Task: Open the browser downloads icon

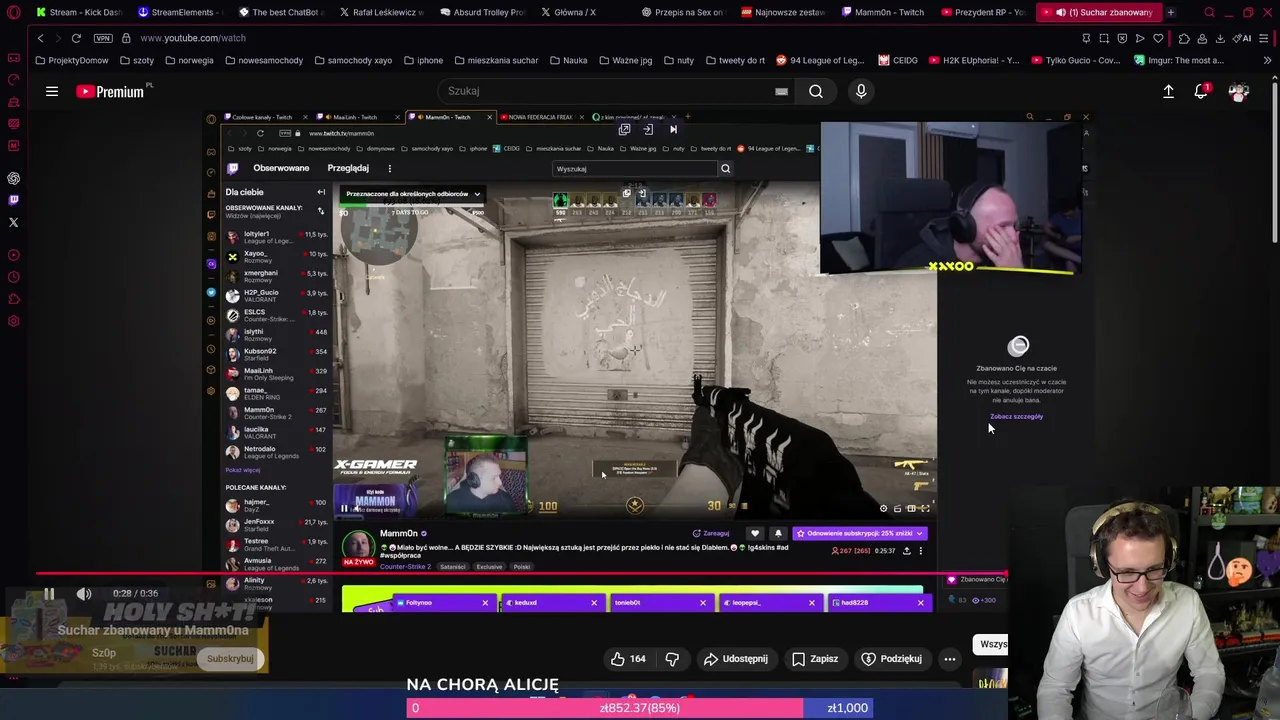Action: pyautogui.click(x=1219, y=38)
